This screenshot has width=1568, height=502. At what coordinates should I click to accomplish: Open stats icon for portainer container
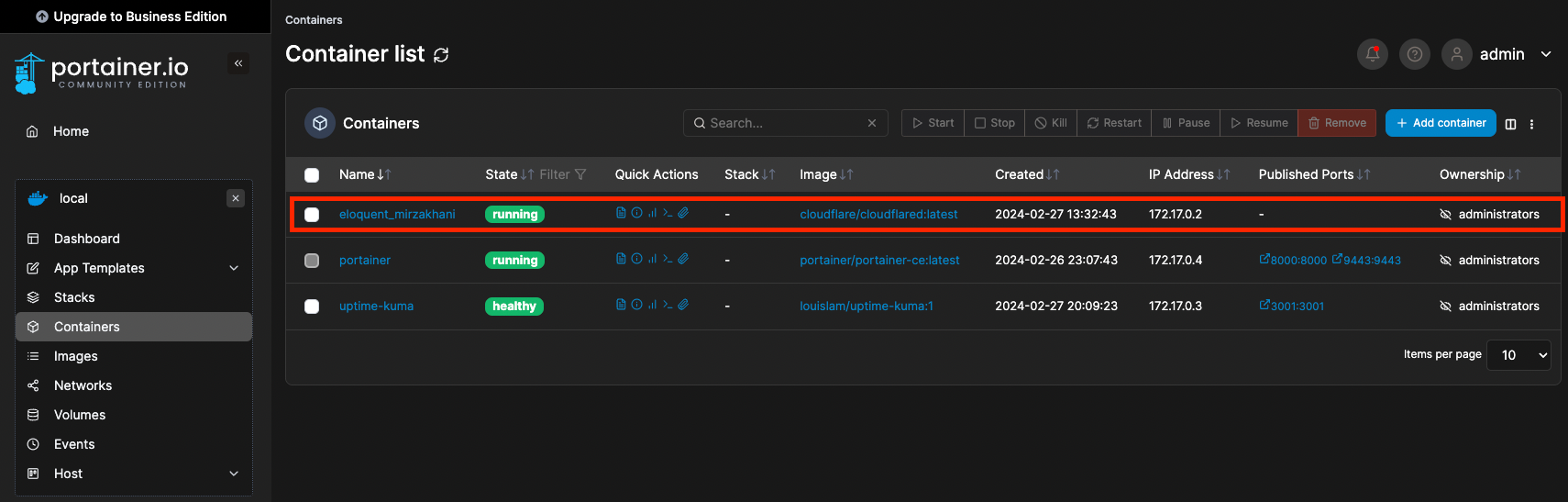point(652,259)
